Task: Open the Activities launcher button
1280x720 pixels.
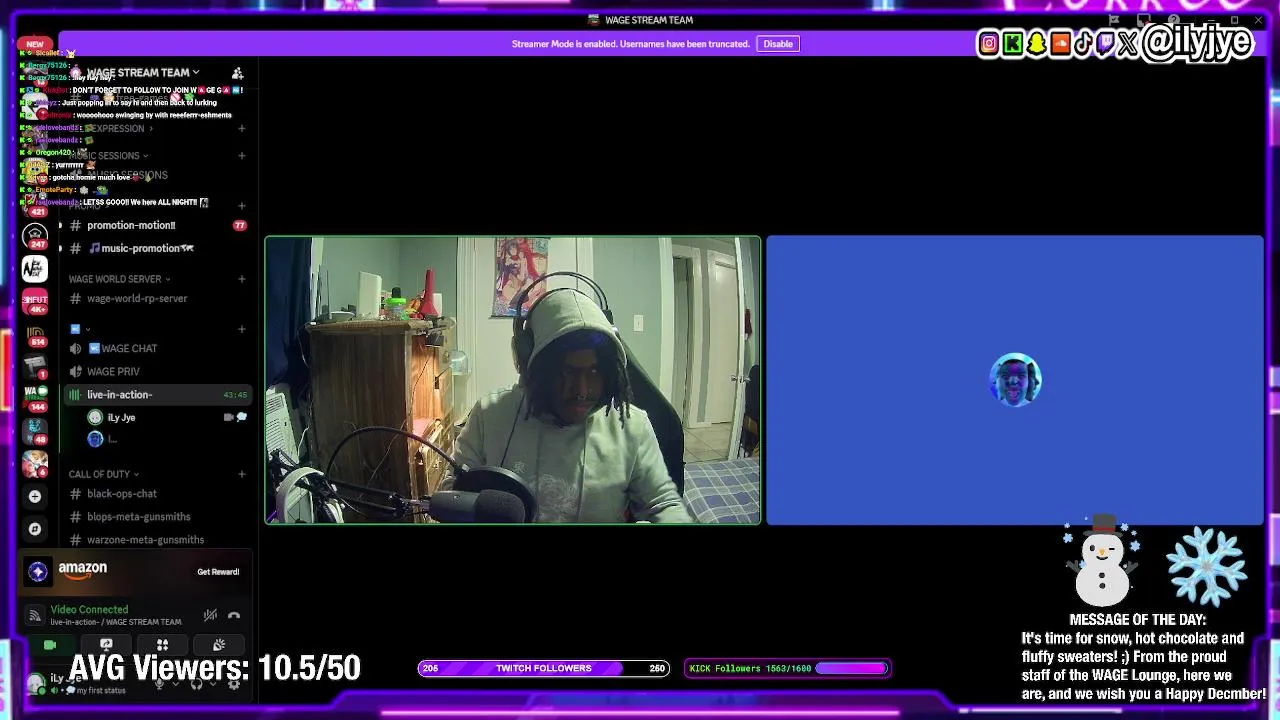Action: 162,645
